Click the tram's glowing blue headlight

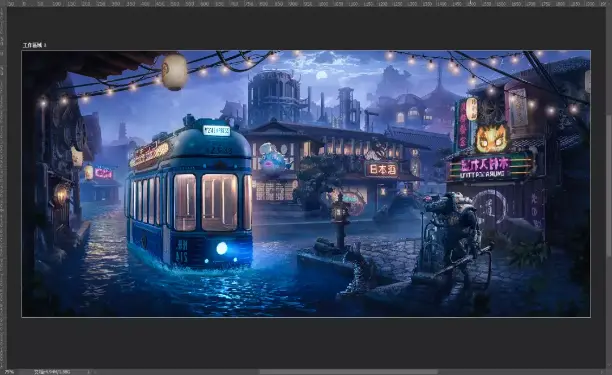point(222,248)
